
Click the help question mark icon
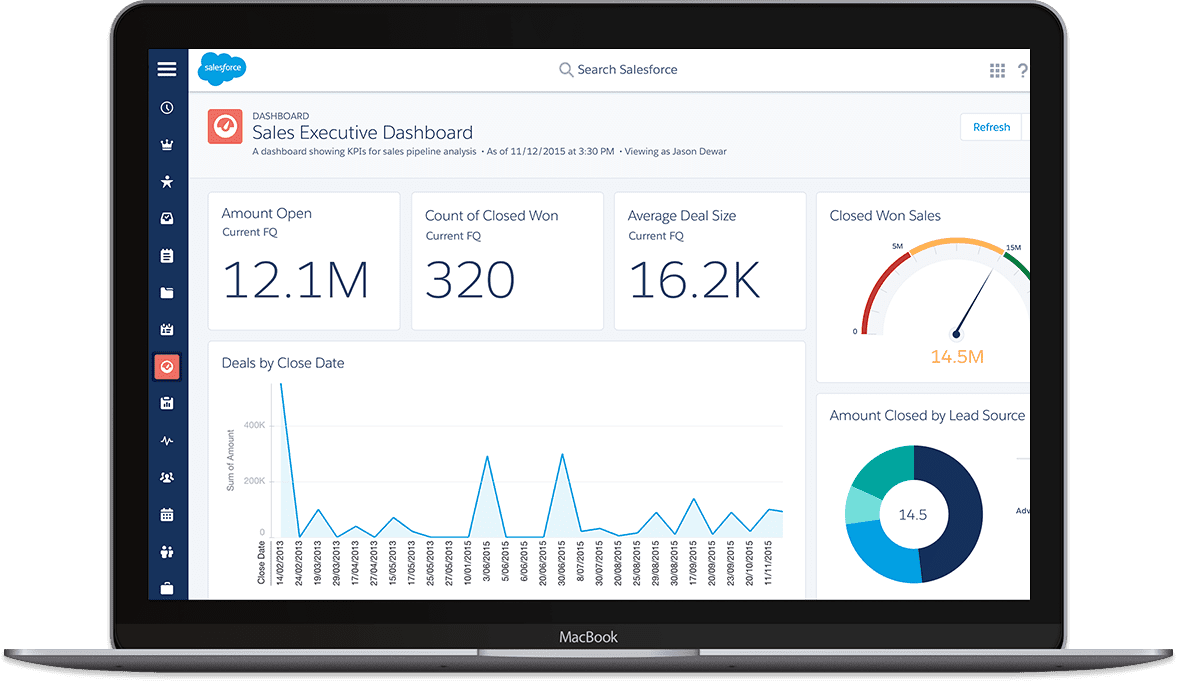(x=1022, y=71)
